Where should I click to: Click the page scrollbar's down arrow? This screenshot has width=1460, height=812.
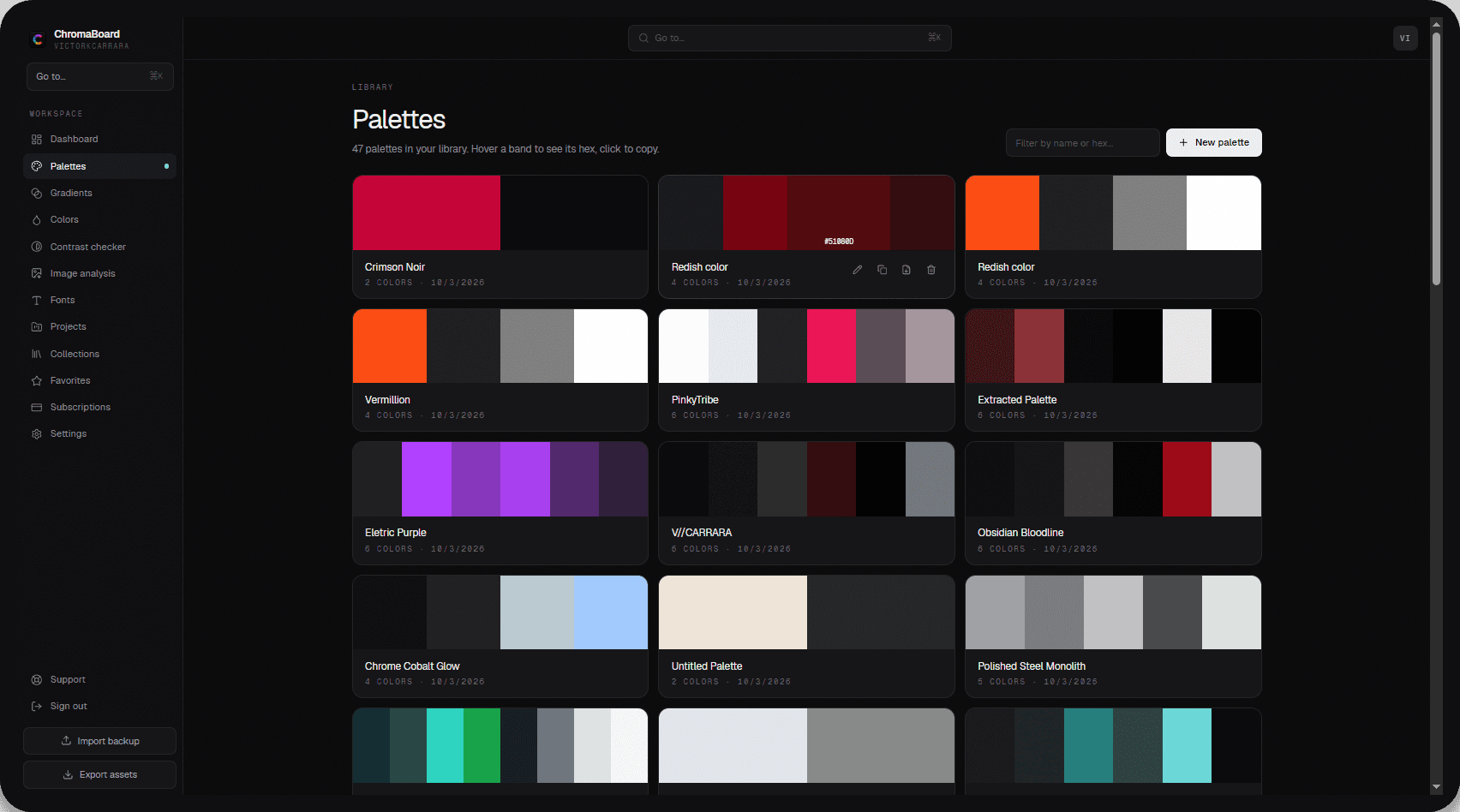tap(1436, 787)
